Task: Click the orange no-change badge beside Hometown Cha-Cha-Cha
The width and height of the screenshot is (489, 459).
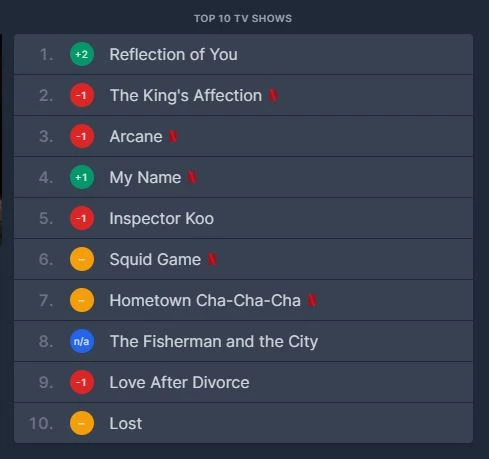Action: (82, 300)
